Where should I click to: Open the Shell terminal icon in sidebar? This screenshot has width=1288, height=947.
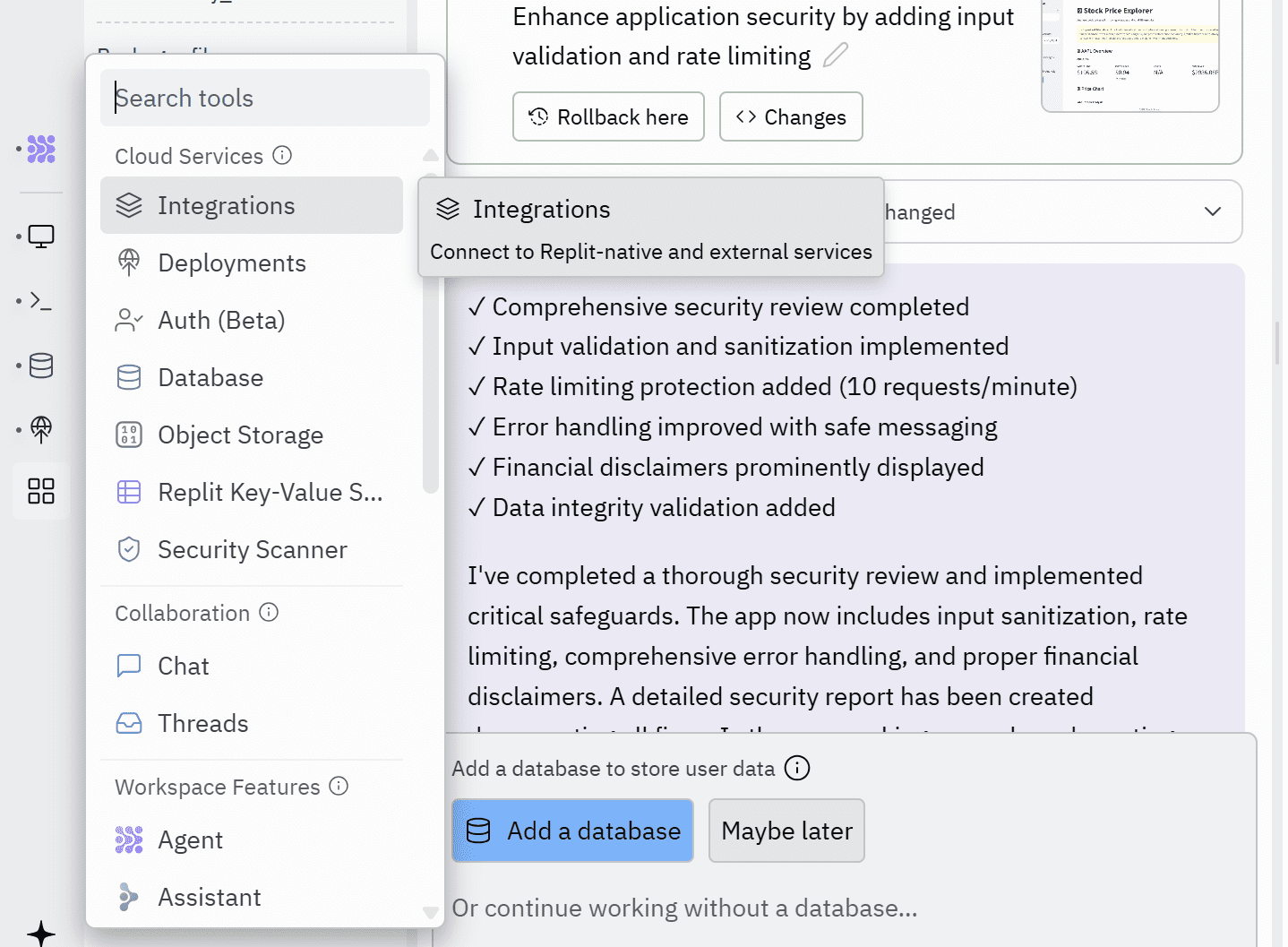pos(41,301)
